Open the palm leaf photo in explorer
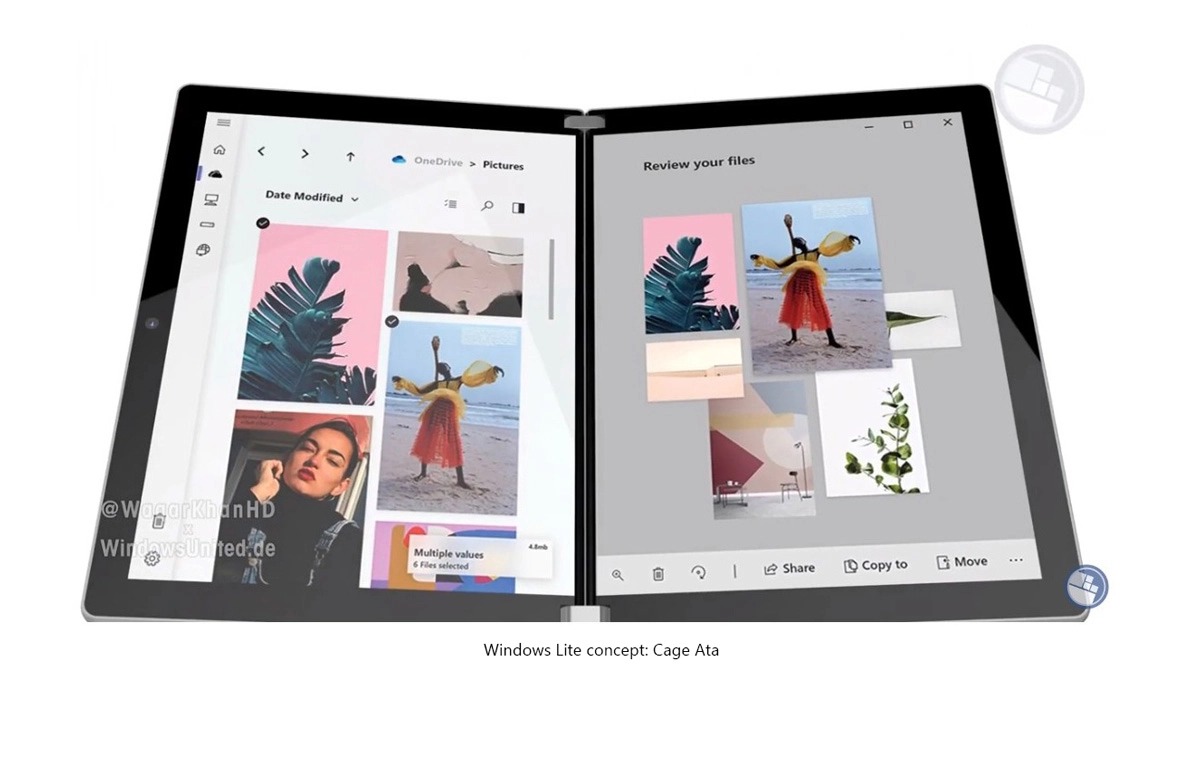The width and height of the screenshot is (1200, 761). pos(311,315)
